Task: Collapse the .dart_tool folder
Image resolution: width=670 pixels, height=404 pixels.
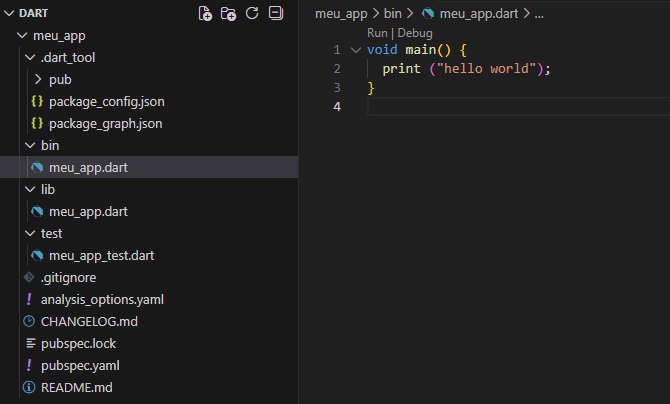Action: (30, 57)
